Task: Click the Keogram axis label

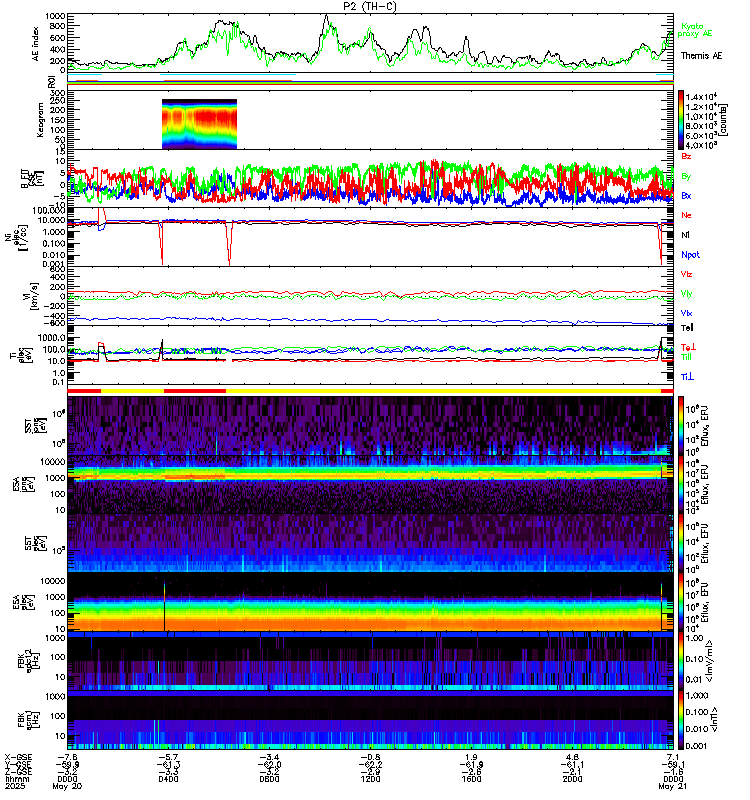Action: [x=40, y=120]
